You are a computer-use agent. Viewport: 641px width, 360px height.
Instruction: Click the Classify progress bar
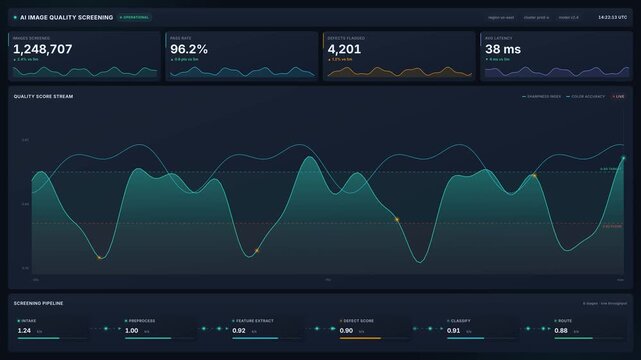click(482, 338)
